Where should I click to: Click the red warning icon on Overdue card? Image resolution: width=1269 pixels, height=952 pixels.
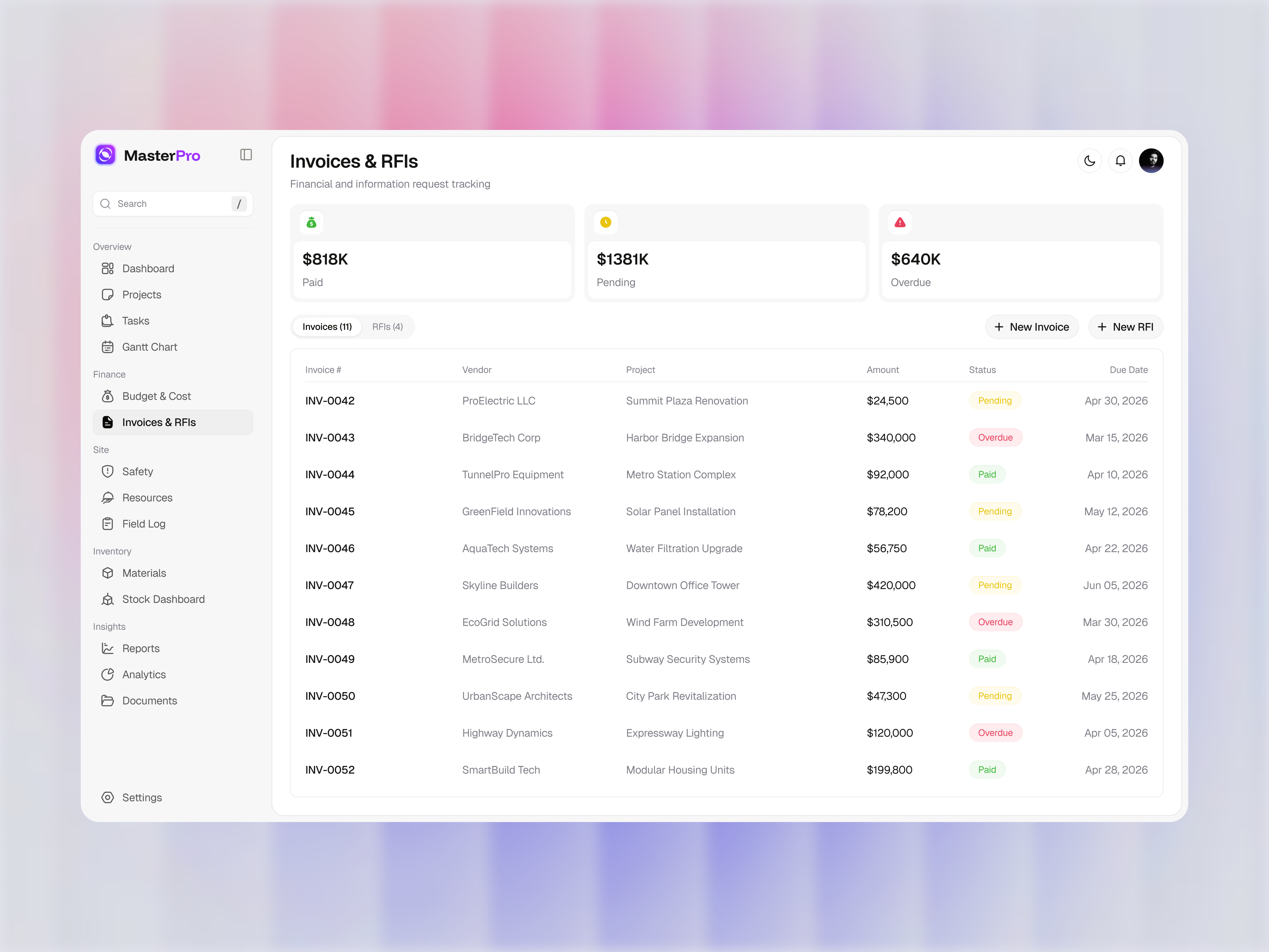tap(900, 222)
